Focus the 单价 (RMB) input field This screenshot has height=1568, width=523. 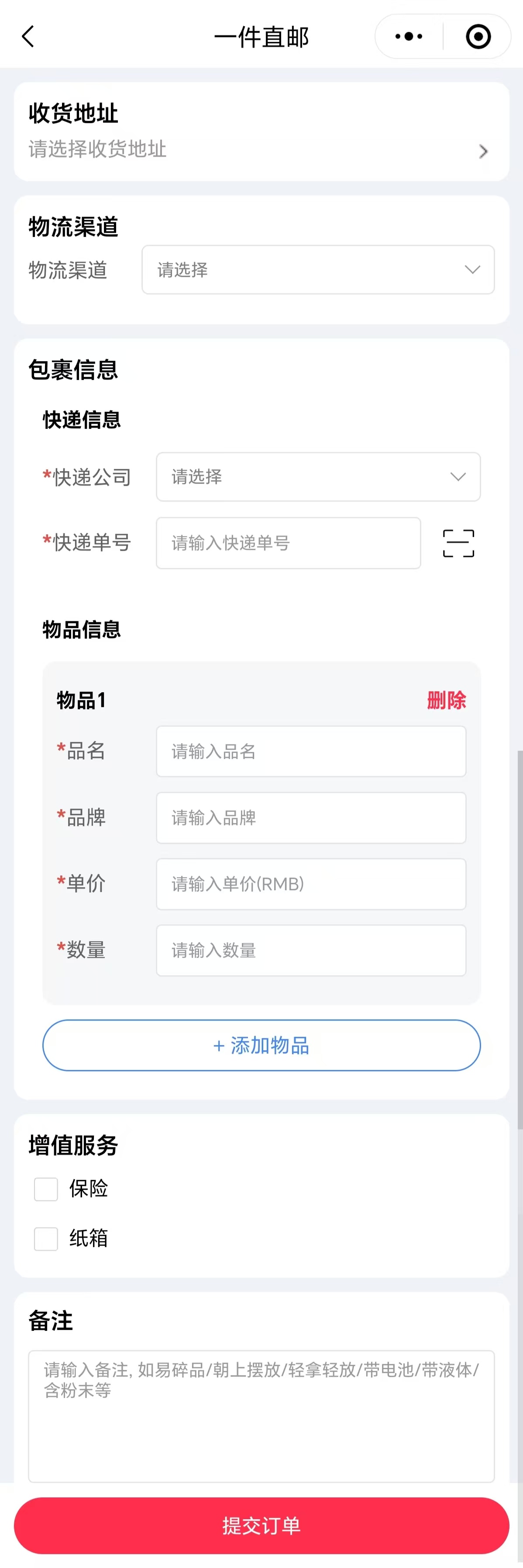(x=311, y=884)
